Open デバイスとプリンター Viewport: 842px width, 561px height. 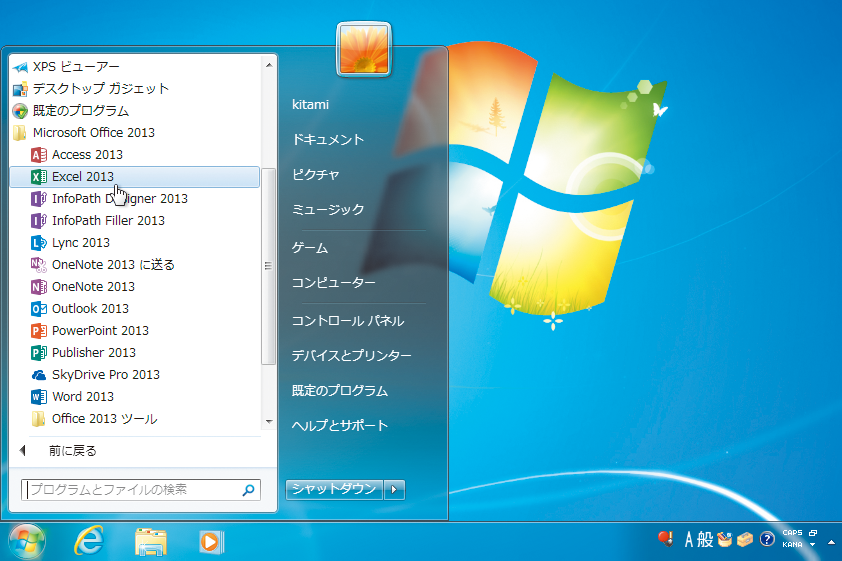pos(352,355)
